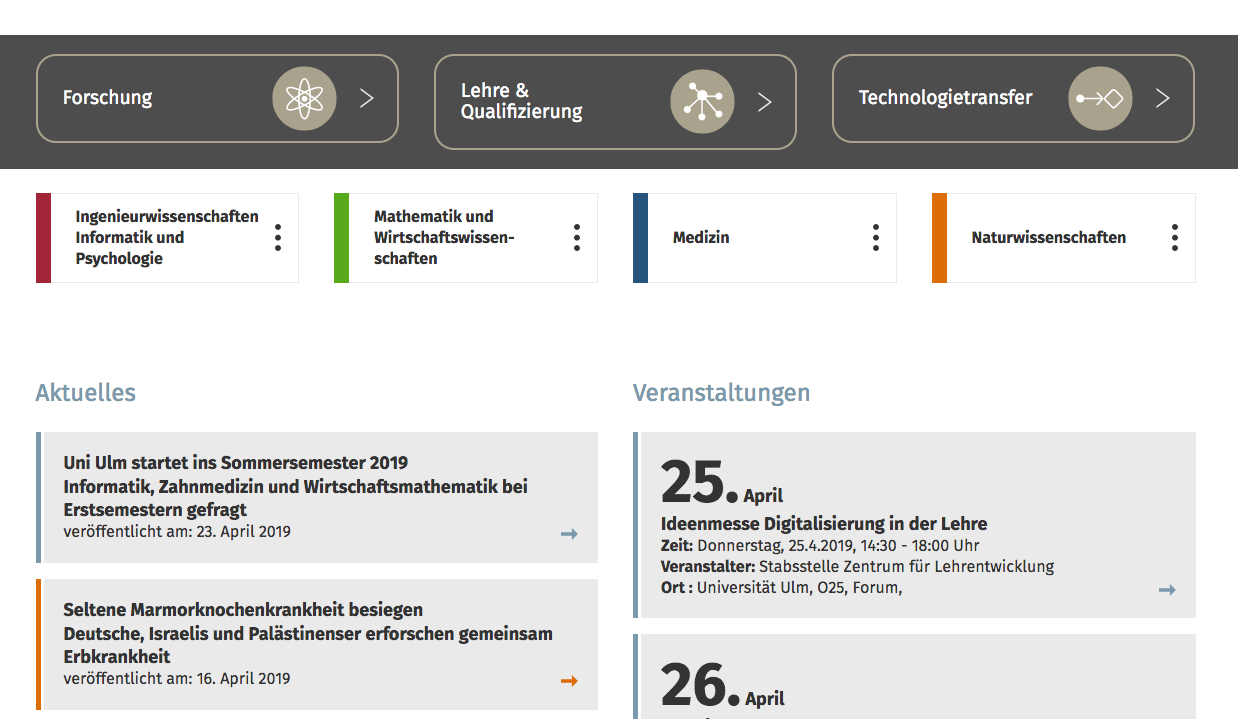
Task: Go to Lehre & Qualifizierung
Action: (521, 101)
